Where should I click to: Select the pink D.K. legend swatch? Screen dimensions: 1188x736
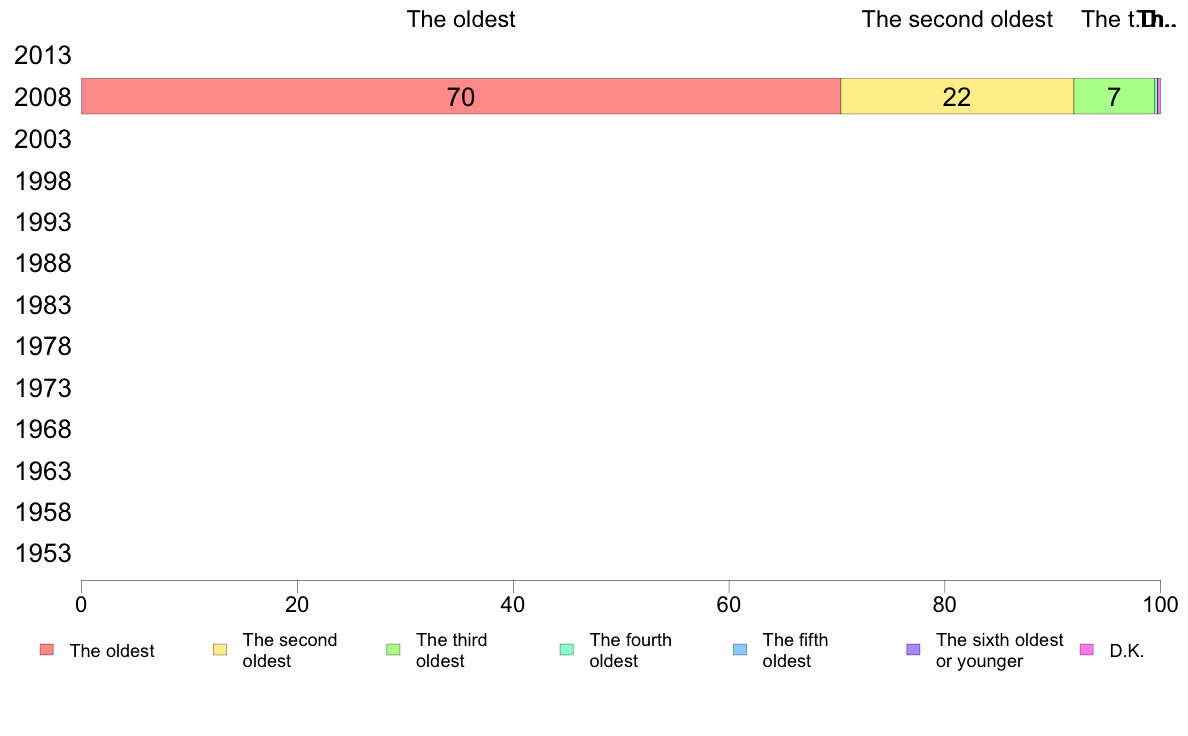click(x=1086, y=650)
